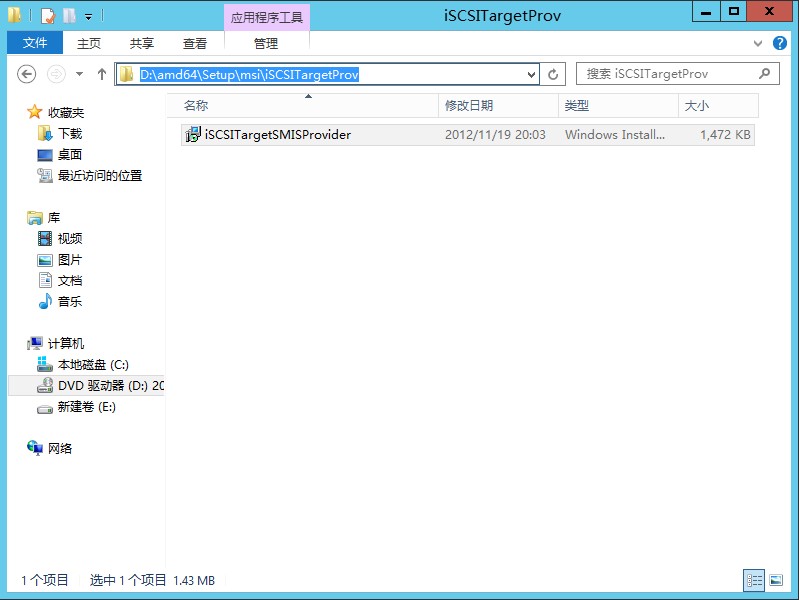The image size is (799, 600).
Task: Click the 网络 network icon
Action: pos(35,448)
